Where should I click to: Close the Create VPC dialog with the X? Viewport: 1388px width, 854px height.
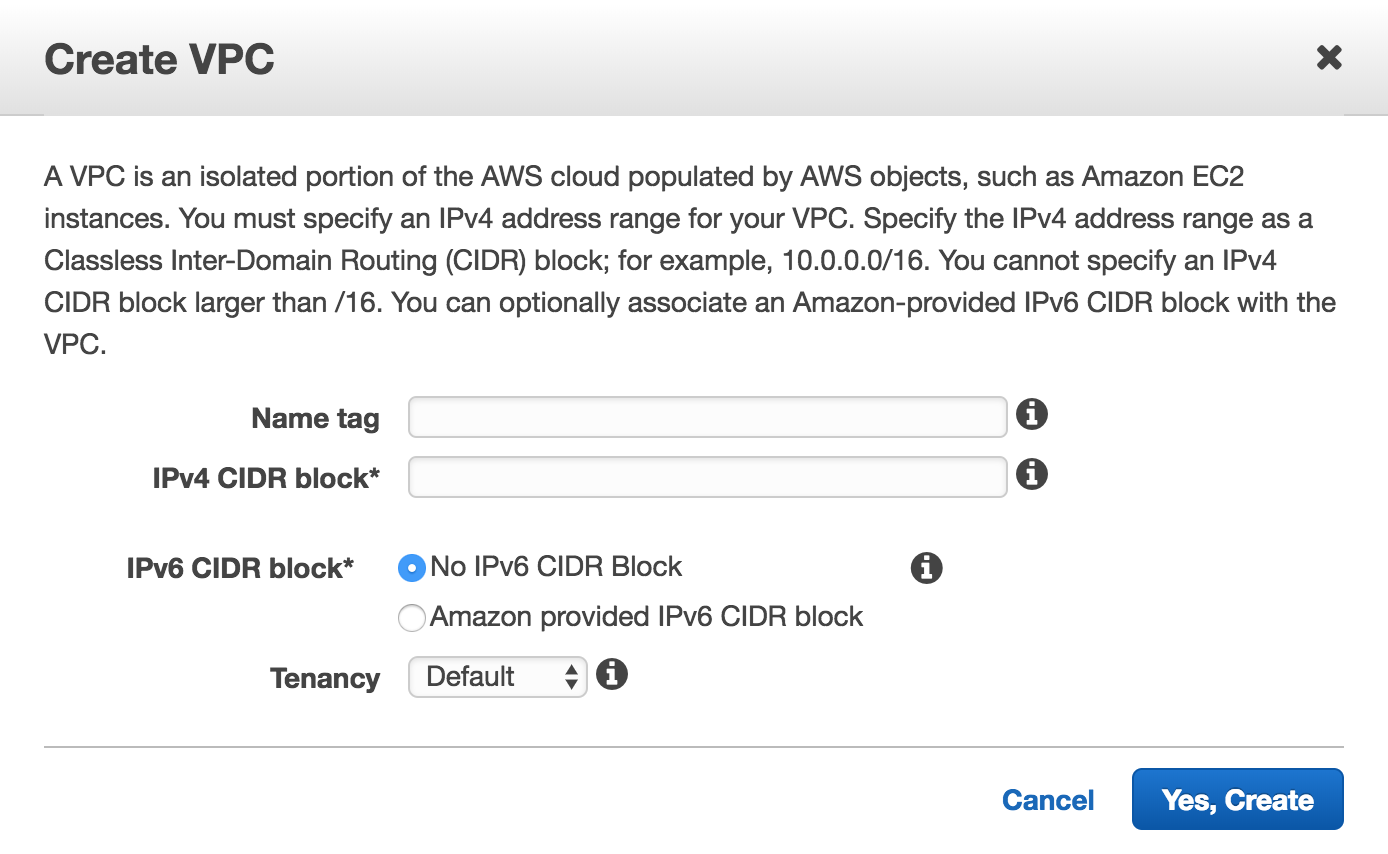click(x=1329, y=58)
